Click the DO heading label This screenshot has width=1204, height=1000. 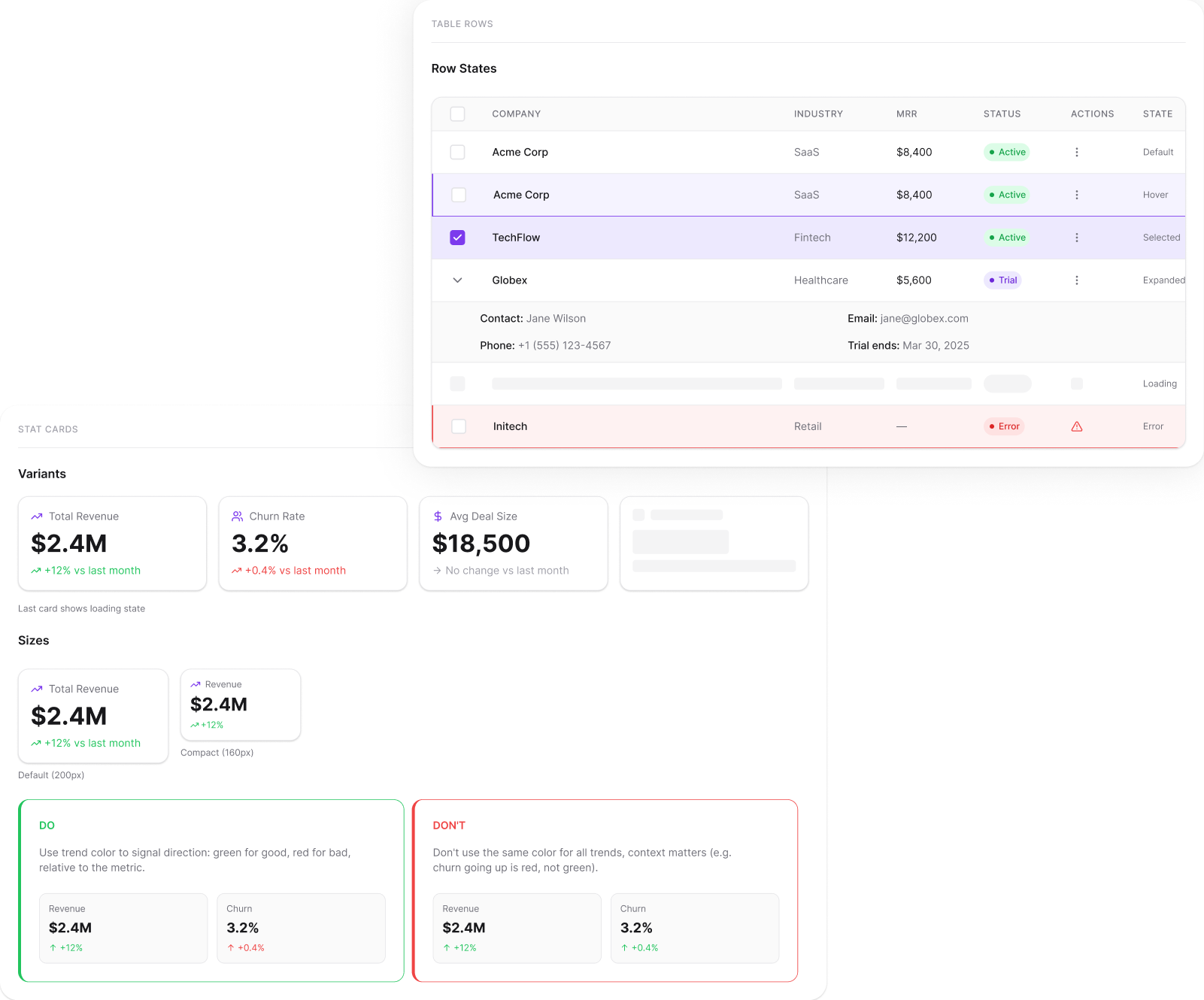[47, 826]
